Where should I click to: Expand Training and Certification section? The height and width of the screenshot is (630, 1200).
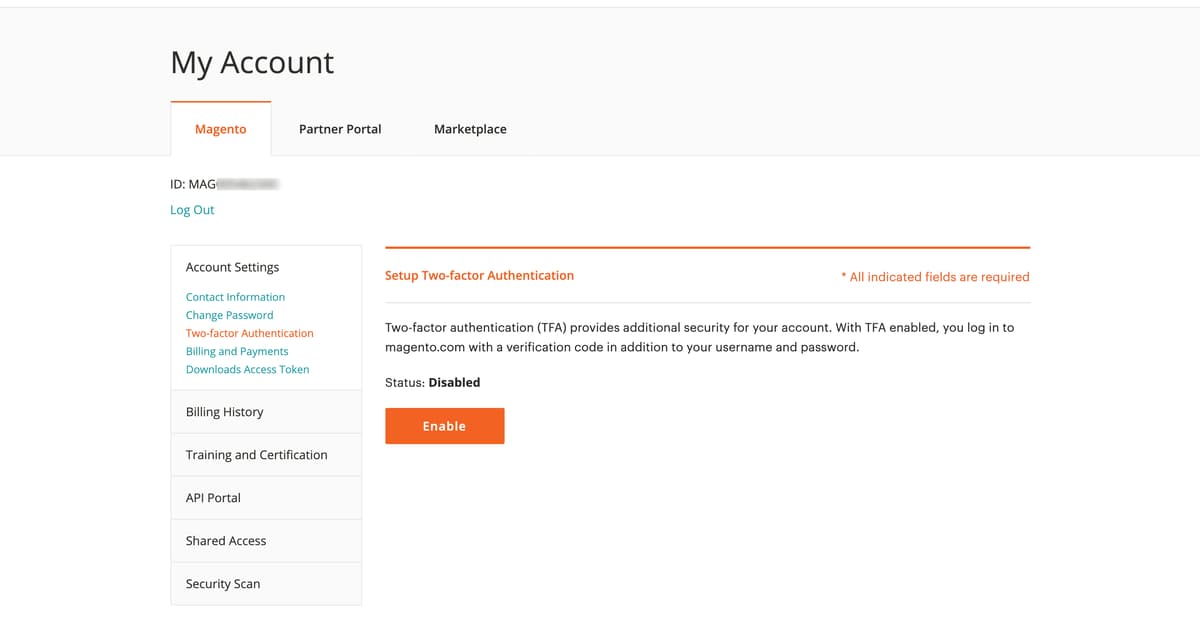[x=256, y=455]
